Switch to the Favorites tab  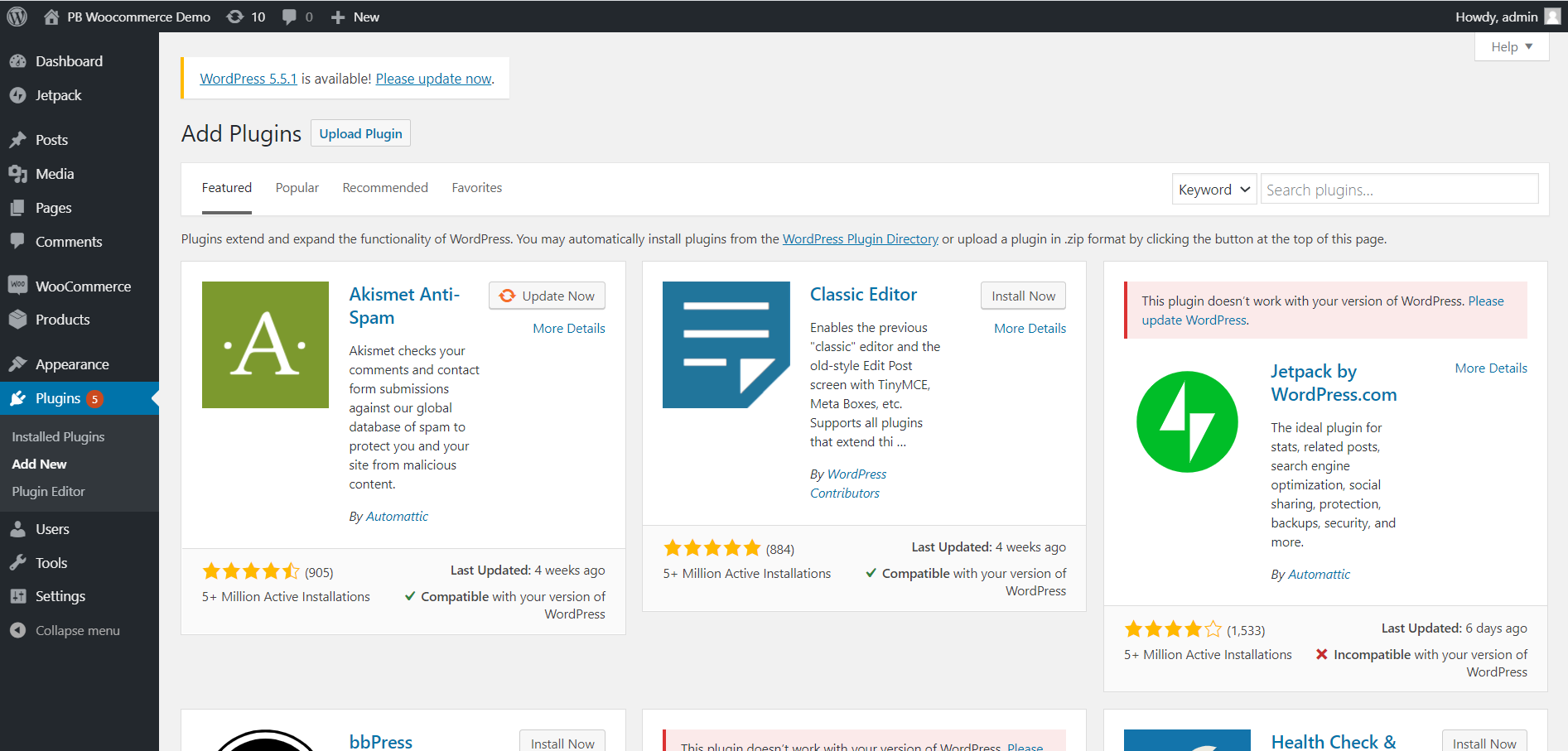pos(477,188)
